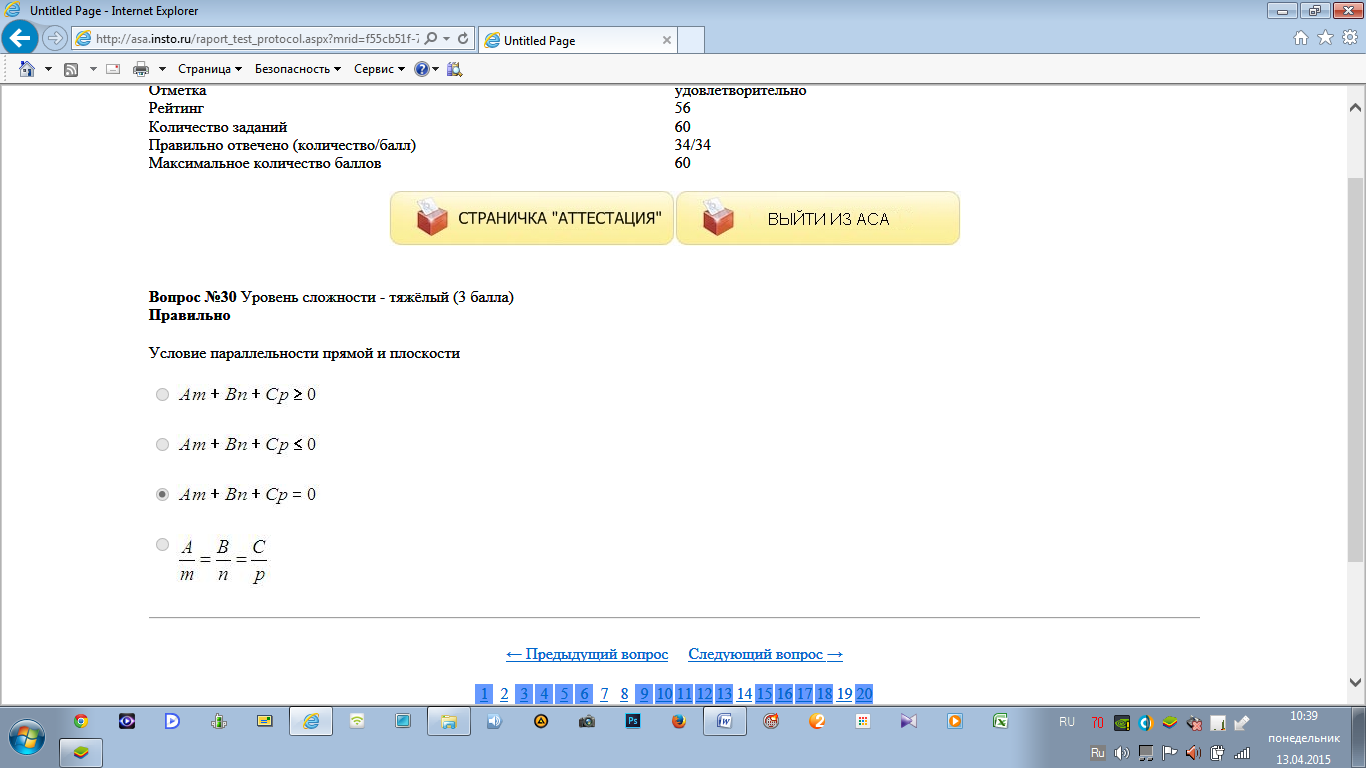This screenshot has width=1366, height=768.
Task: Jump to question 2 link
Action: click(x=504, y=694)
